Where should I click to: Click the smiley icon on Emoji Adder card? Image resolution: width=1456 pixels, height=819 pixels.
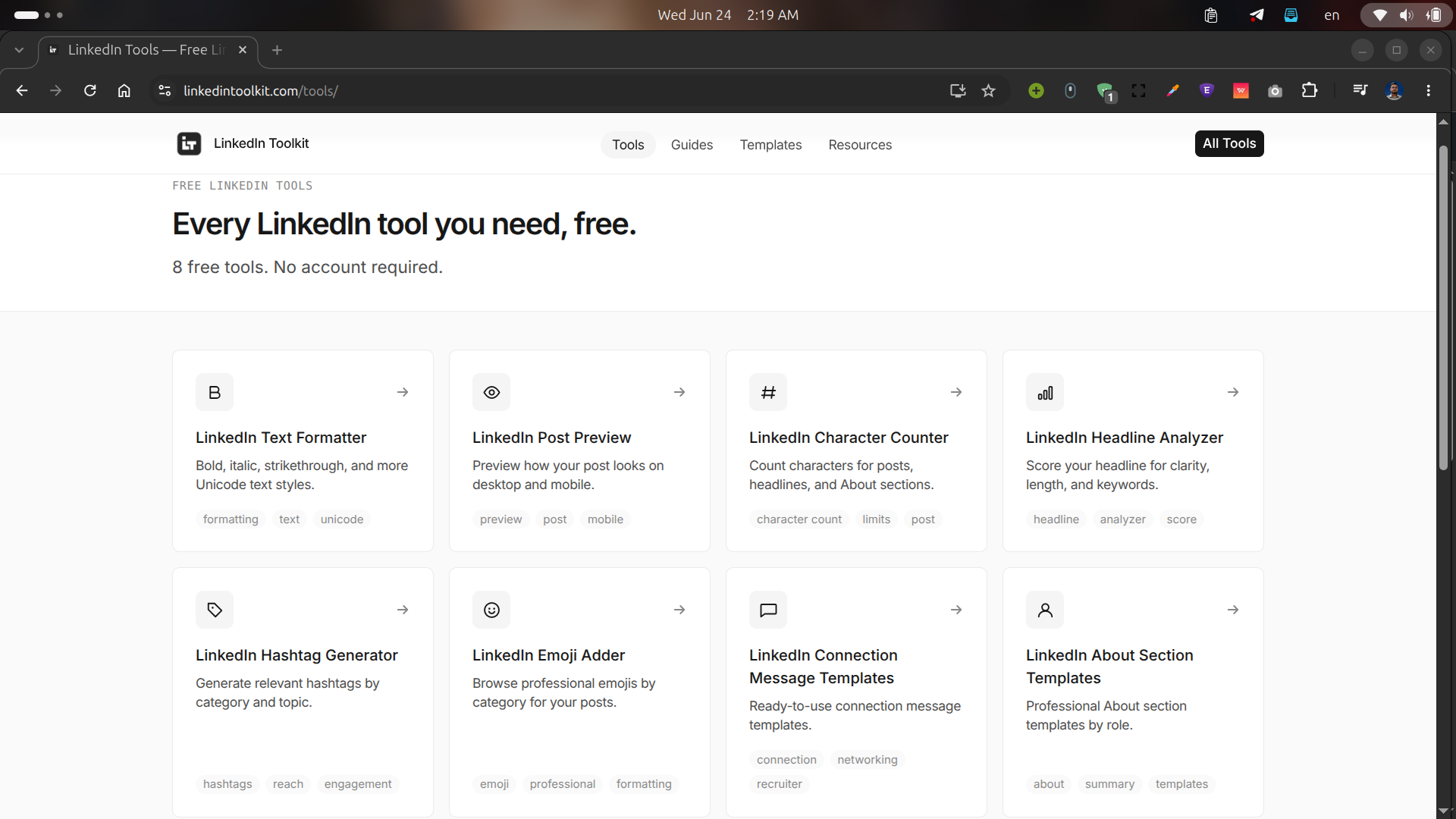[491, 610]
